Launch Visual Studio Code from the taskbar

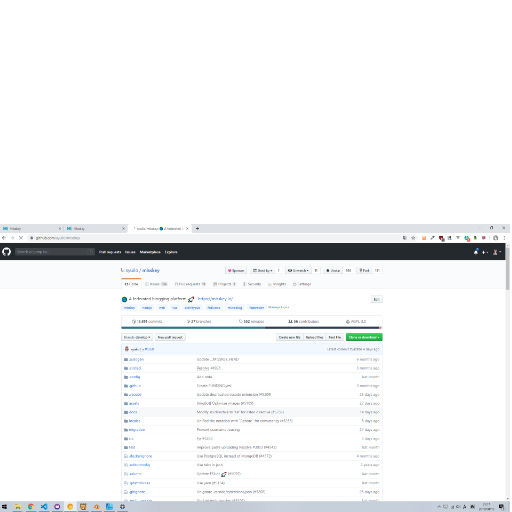pyautogui.click(x=44, y=507)
